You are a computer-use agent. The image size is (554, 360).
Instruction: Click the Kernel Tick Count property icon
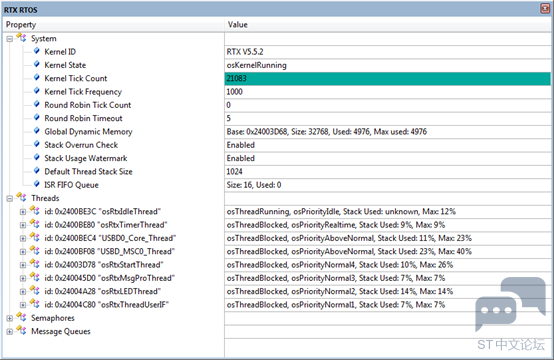click(37, 78)
